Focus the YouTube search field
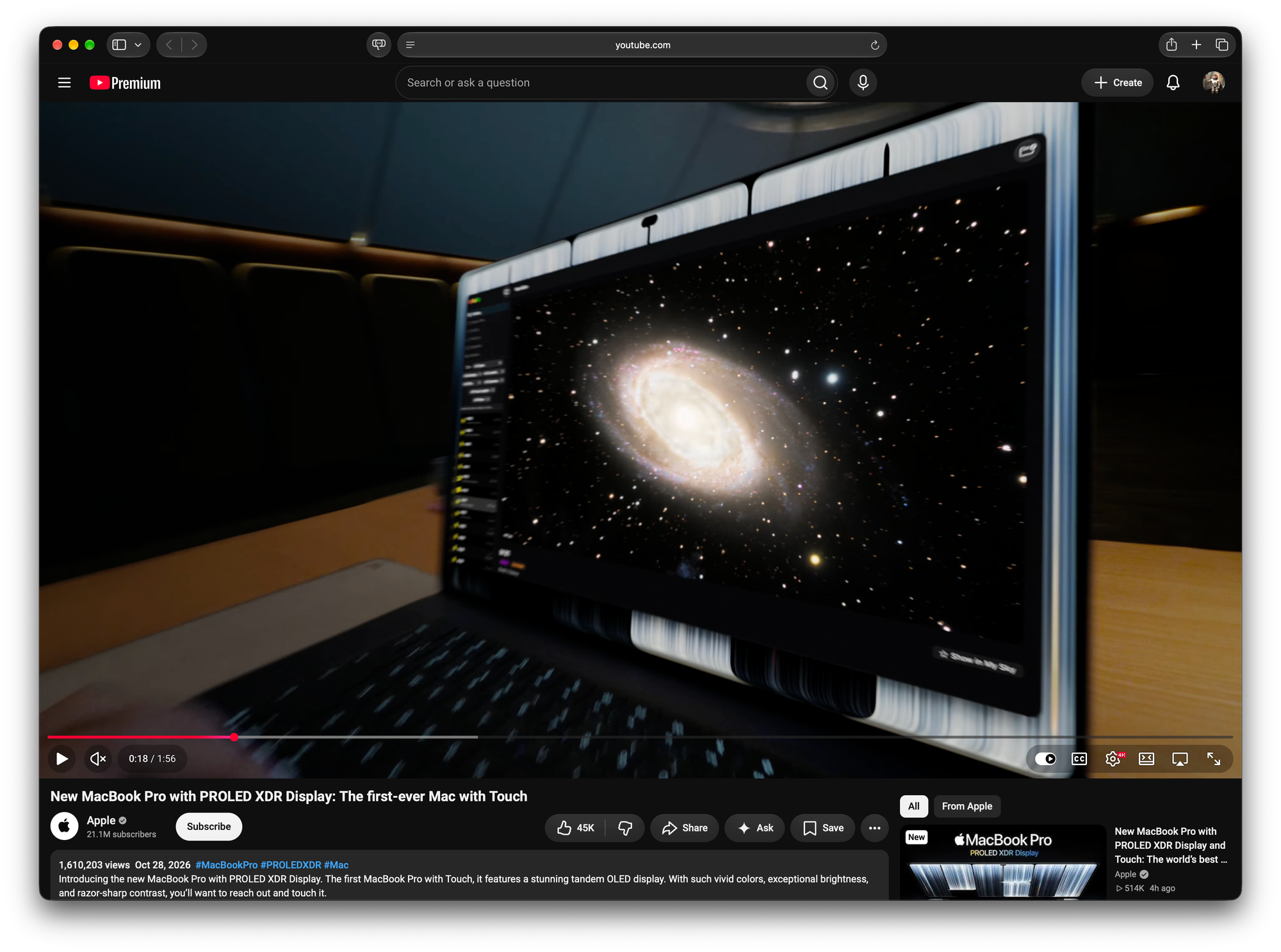Viewport: 1281px width, 952px height. point(601,83)
